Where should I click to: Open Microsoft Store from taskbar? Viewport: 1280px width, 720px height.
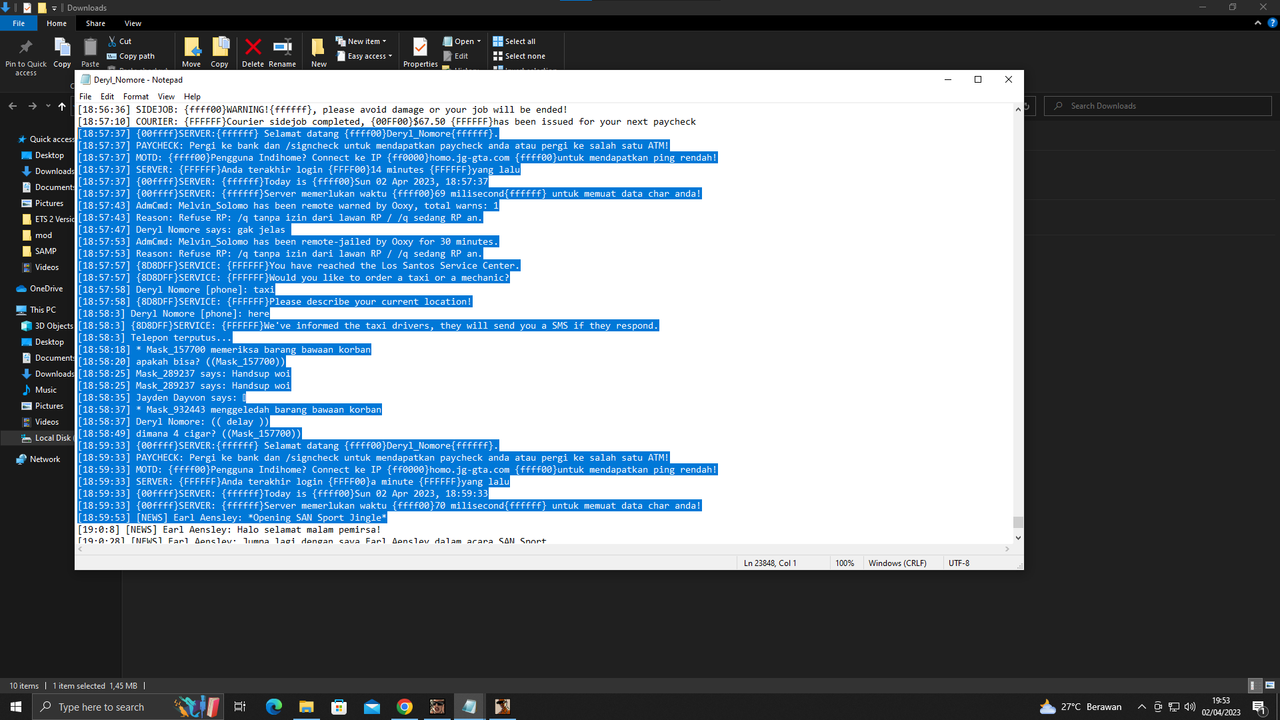point(339,707)
